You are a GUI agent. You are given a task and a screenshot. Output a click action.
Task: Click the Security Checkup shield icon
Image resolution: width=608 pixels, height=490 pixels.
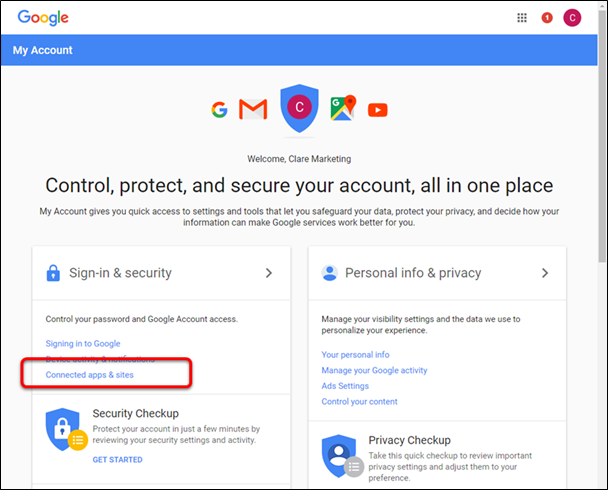click(x=66, y=429)
